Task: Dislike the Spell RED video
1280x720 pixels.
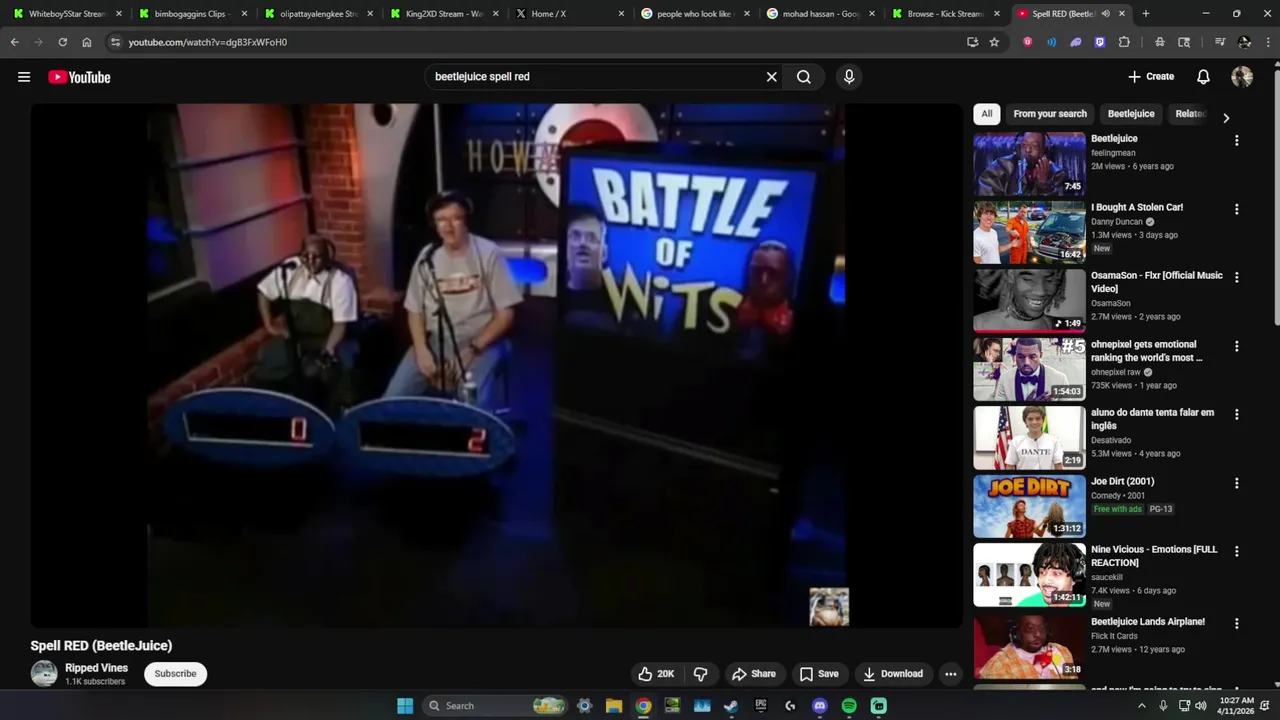Action: pos(701,674)
